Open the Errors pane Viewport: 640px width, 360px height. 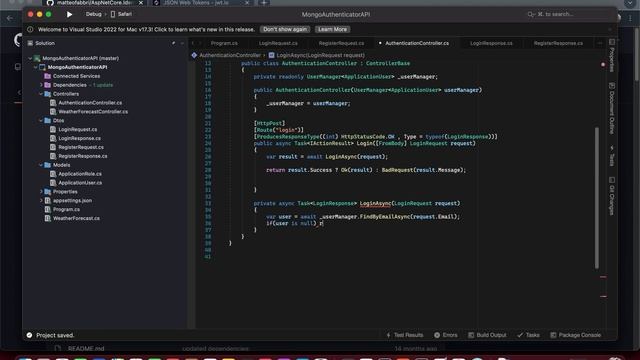(446, 335)
